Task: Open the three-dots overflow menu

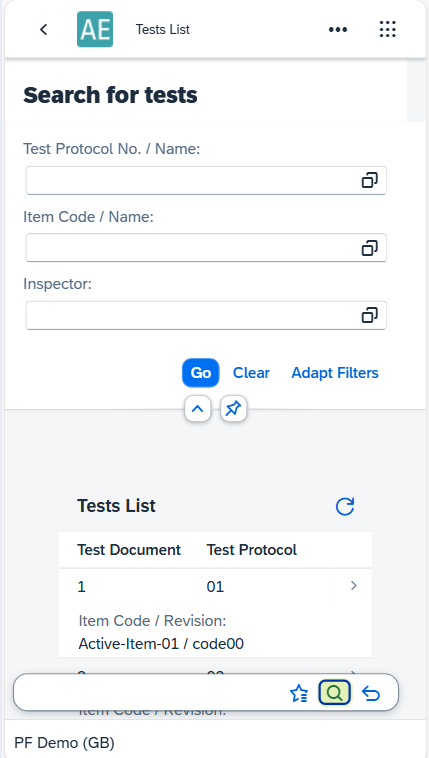Action: click(x=338, y=29)
